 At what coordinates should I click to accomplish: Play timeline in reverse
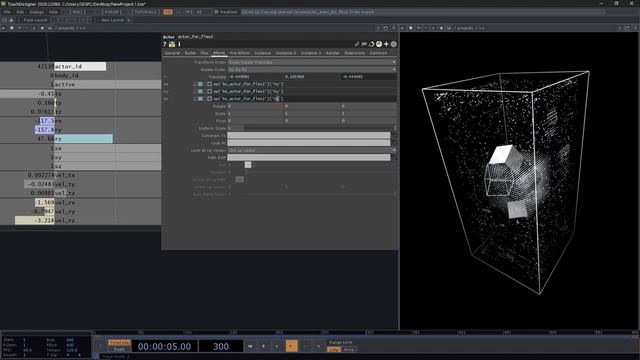point(277,346)
